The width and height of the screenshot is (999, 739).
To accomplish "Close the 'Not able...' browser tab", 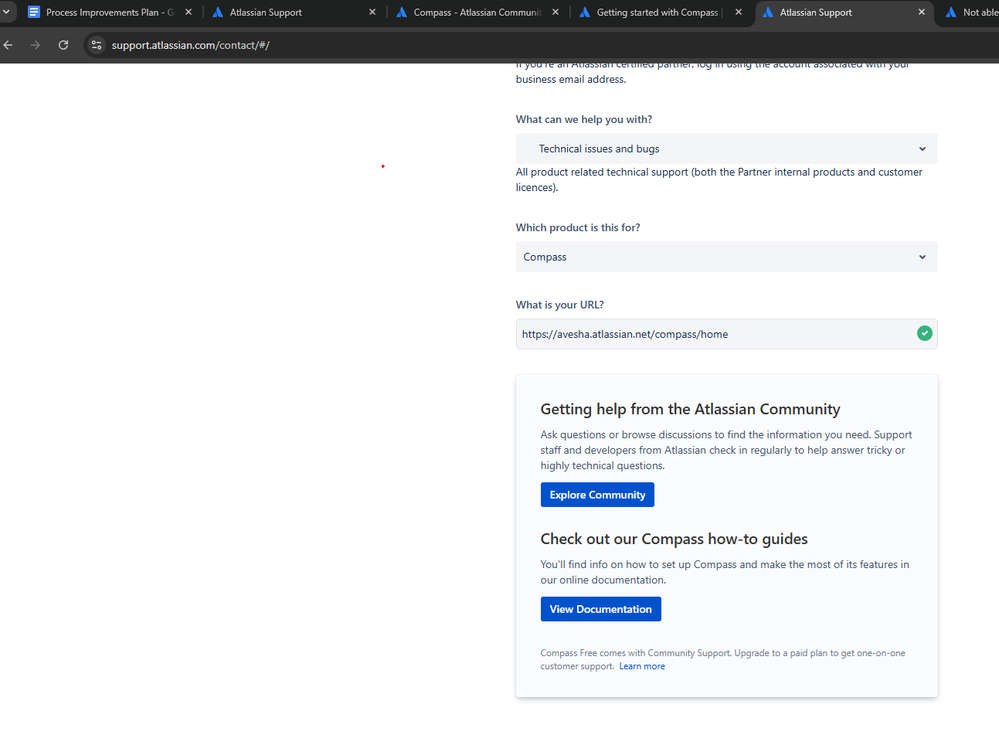I will [996, 13].
